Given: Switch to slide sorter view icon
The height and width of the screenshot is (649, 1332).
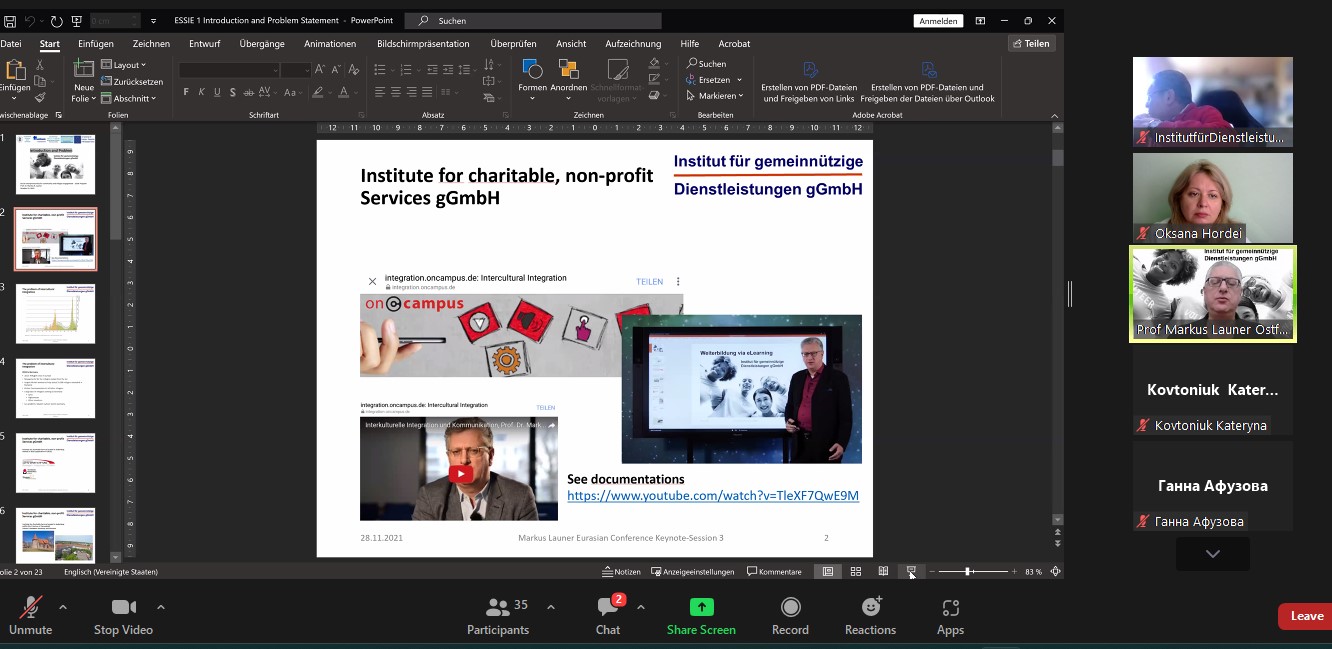Looking at the screenshot, I should (x=855, y=572).
